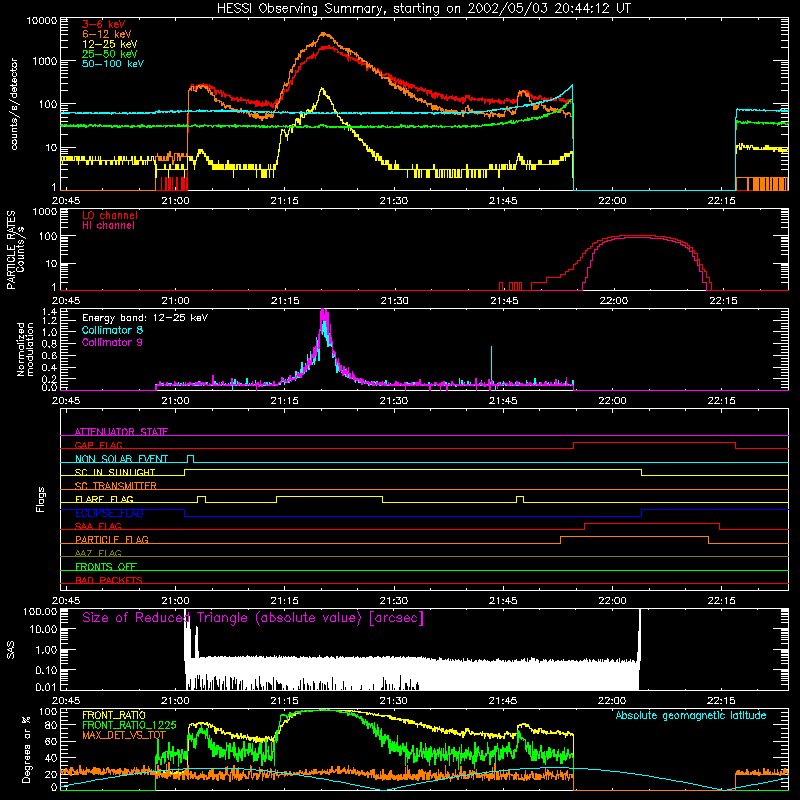Select the "Collimator 8" legend label

(112, 330)
